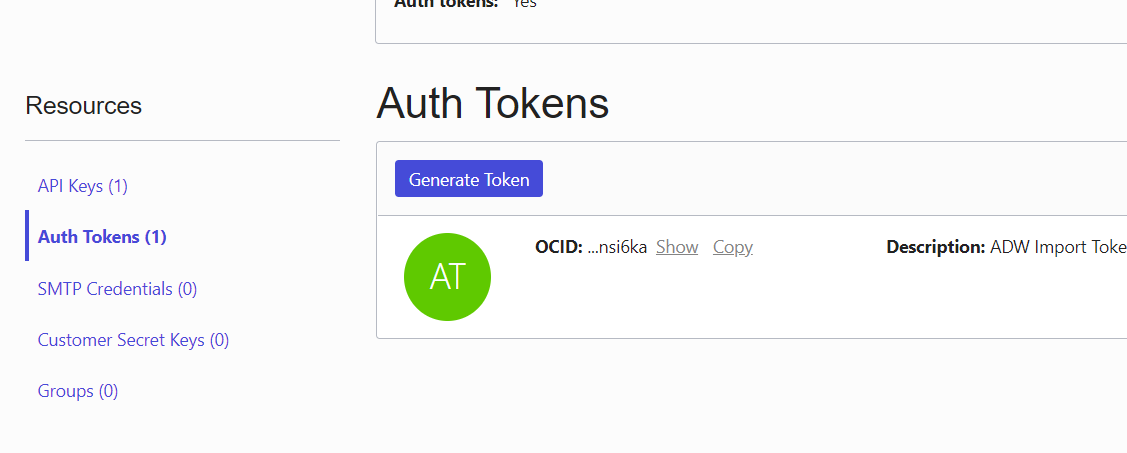Select Auth Tokens (1) in Resources
Viewport: 1127px width, 453px height.
pyautogui.click(x=102, y=237)
